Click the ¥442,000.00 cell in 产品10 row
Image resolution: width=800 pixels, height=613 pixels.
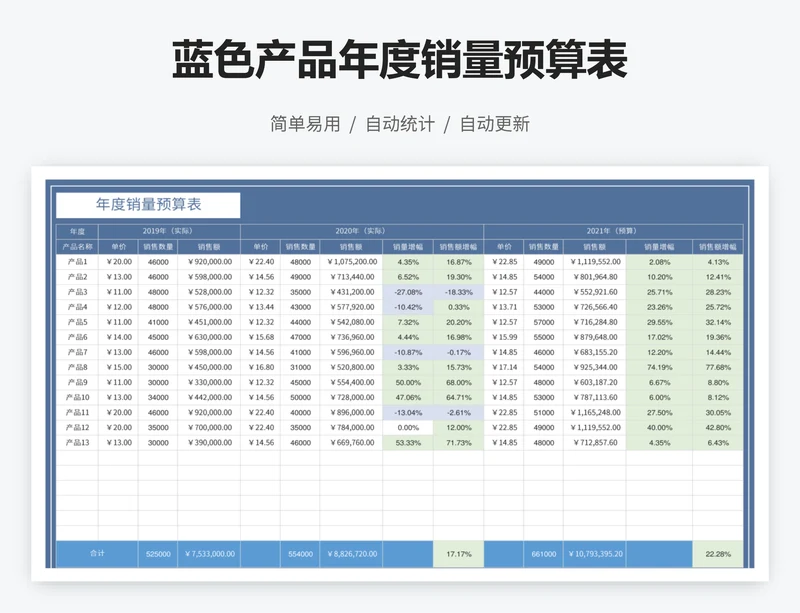tap(209, 397)
